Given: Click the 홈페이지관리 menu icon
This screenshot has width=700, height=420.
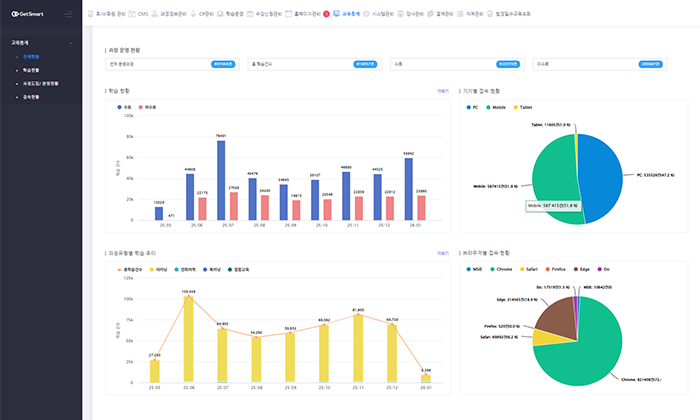Looking at the screenshot, I should pyautogui.click(x=288, y=15).
